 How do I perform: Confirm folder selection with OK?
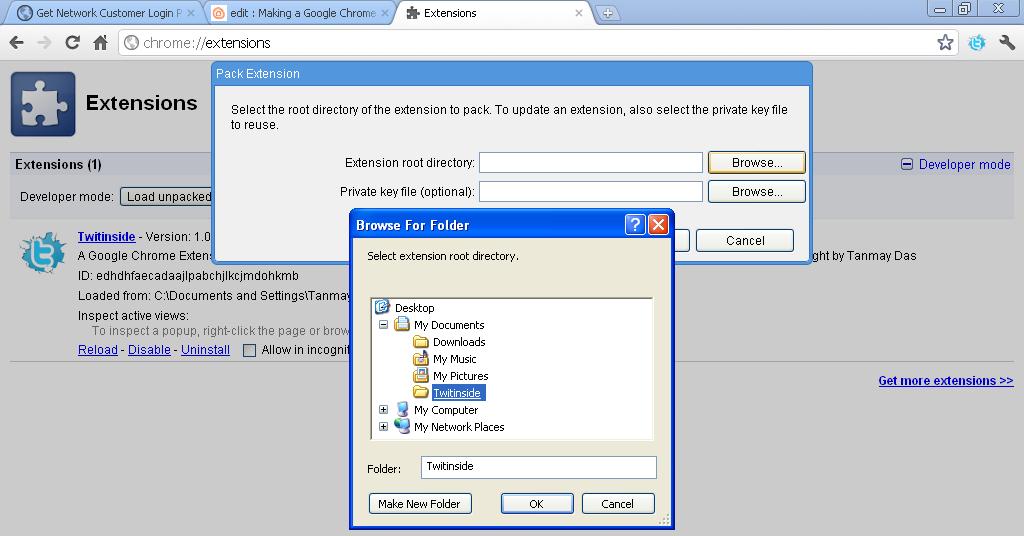coord(537,503)
